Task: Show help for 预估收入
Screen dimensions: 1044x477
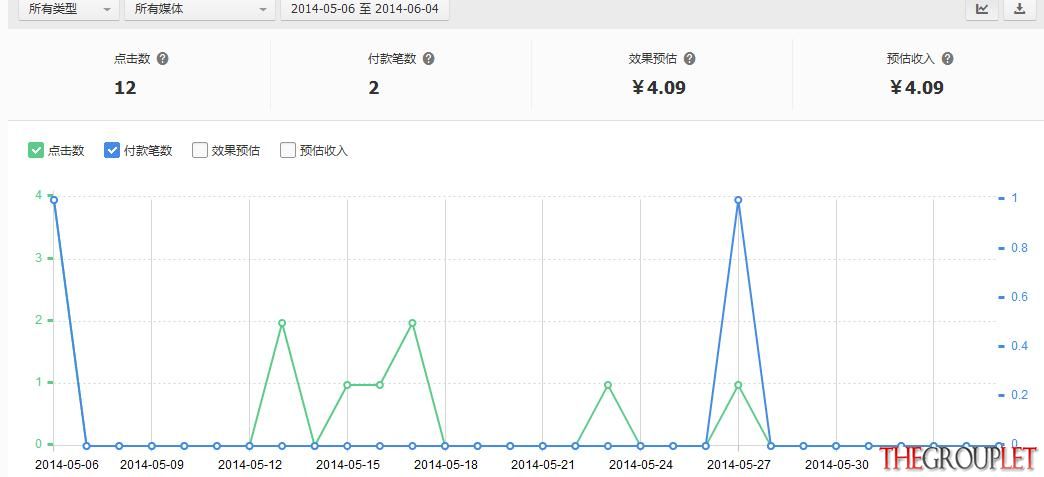Action: 947,59
